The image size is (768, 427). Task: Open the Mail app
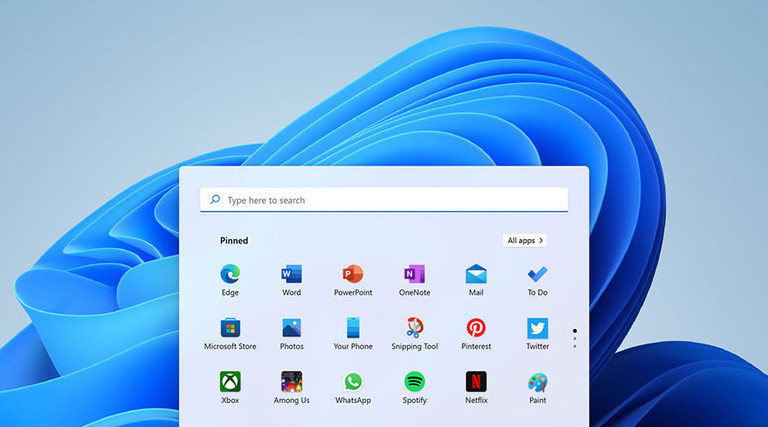(x=476, y=280)
